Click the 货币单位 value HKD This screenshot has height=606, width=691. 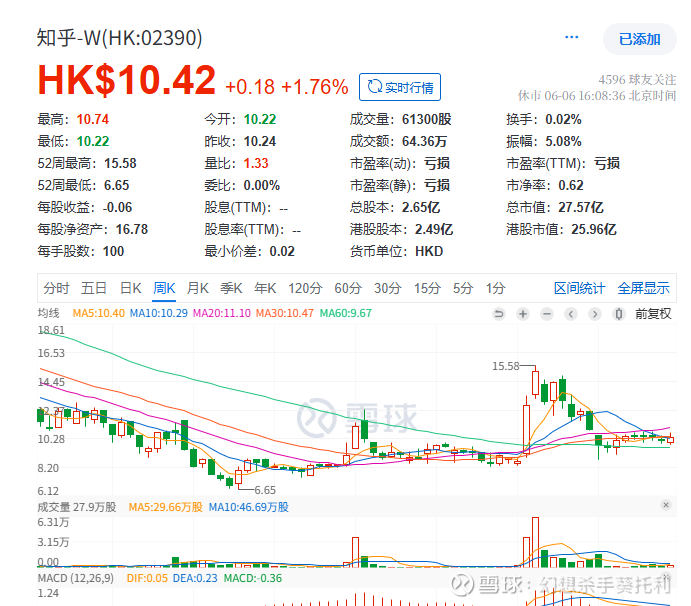[429, 252]
